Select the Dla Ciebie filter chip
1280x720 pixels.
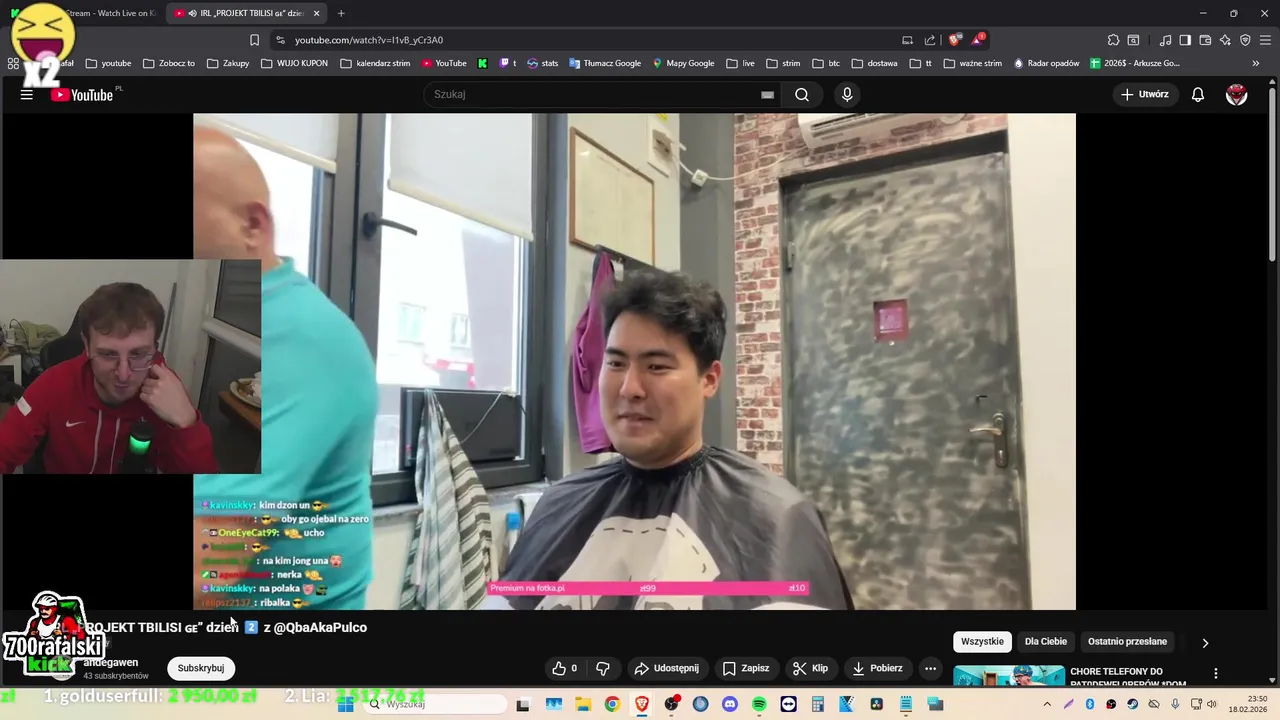click(1046, 642)
